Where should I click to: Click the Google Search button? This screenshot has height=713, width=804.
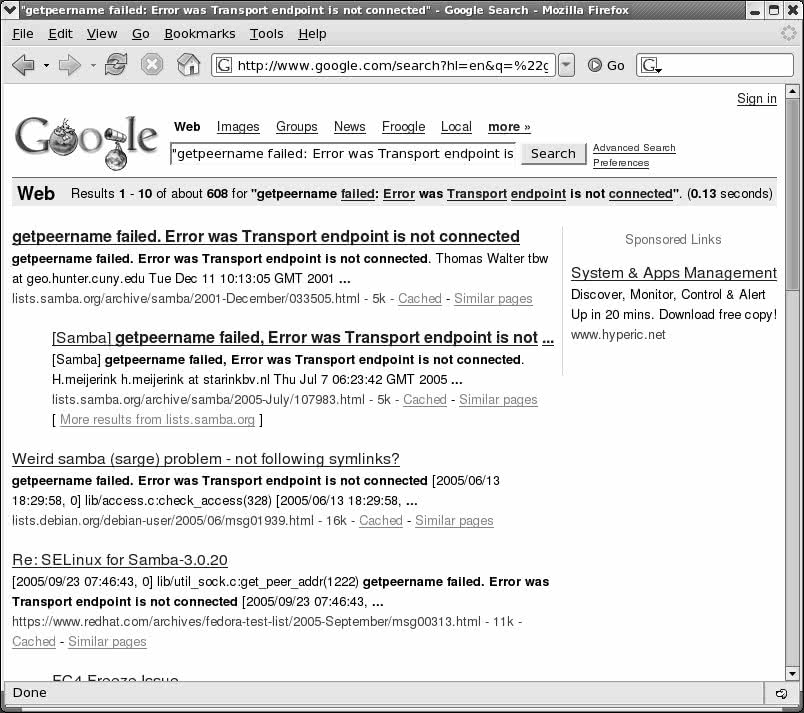pyautogui.click(x=553, y=154)
